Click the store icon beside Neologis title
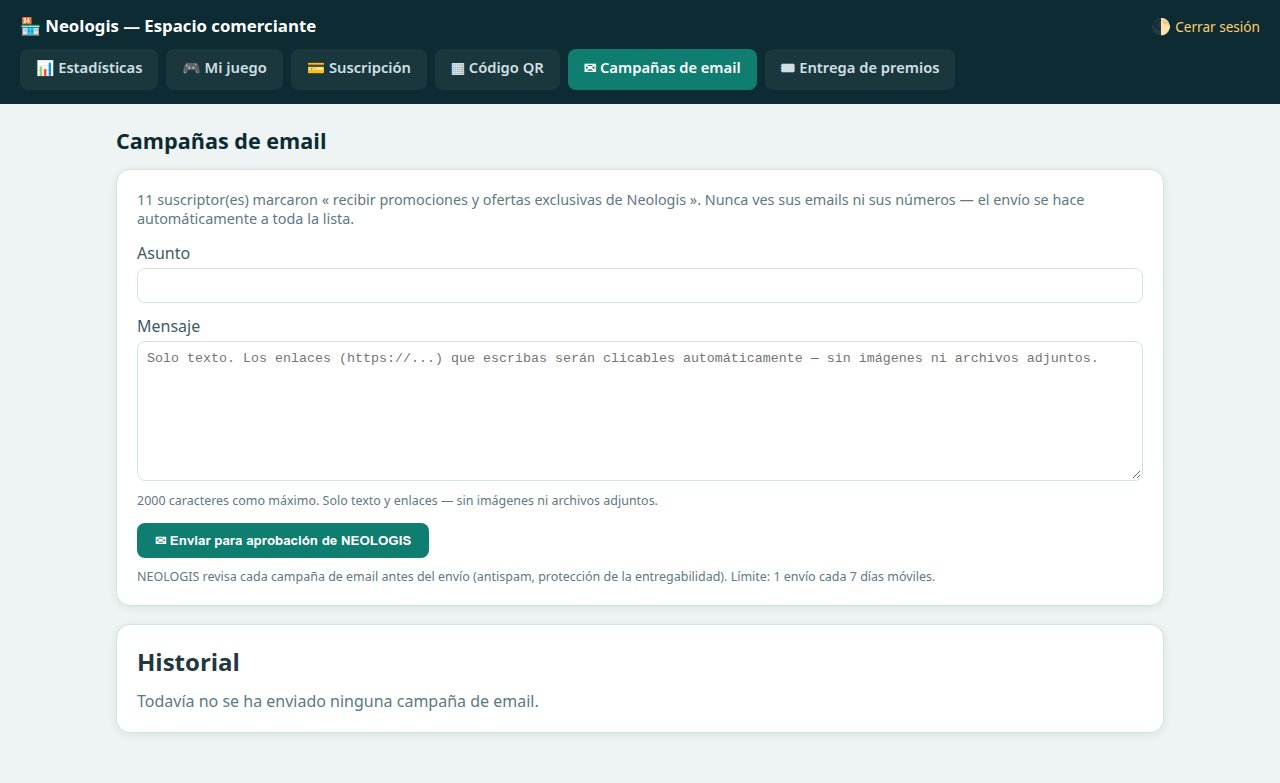Viewport: 1280px width, 783px height. (29, 27)
